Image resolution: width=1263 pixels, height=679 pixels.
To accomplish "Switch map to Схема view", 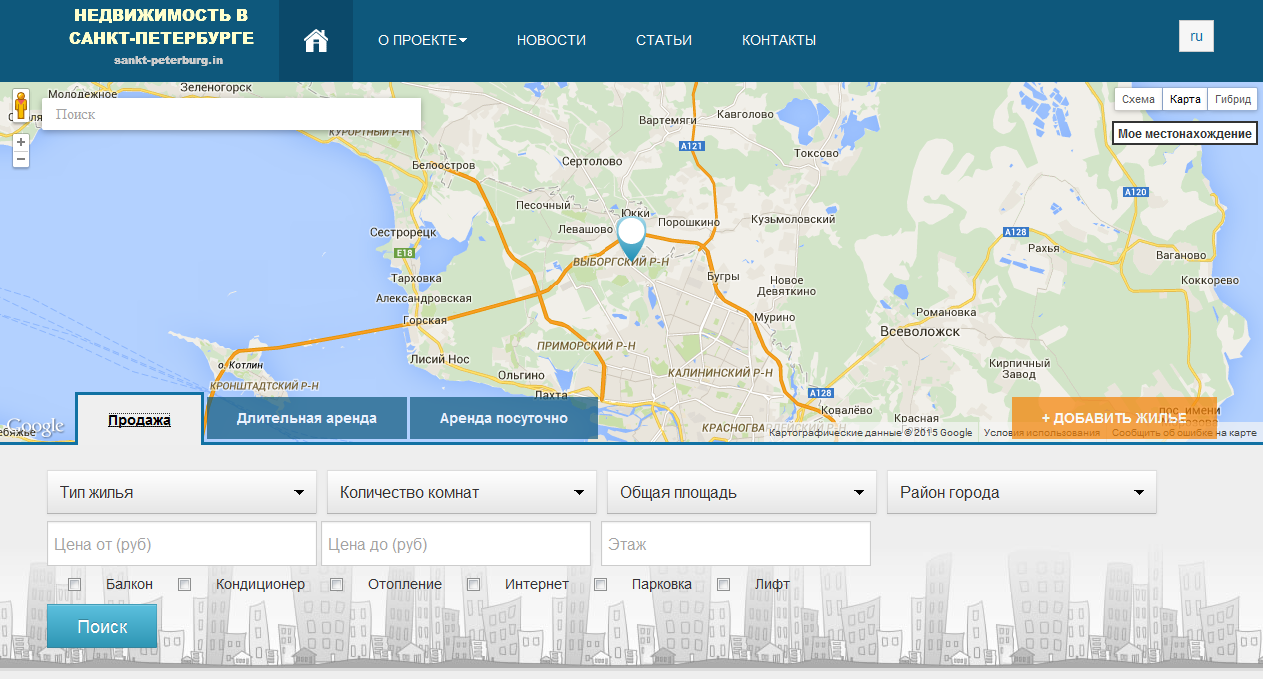I will pyautogui.click(x=1138, y=99).
